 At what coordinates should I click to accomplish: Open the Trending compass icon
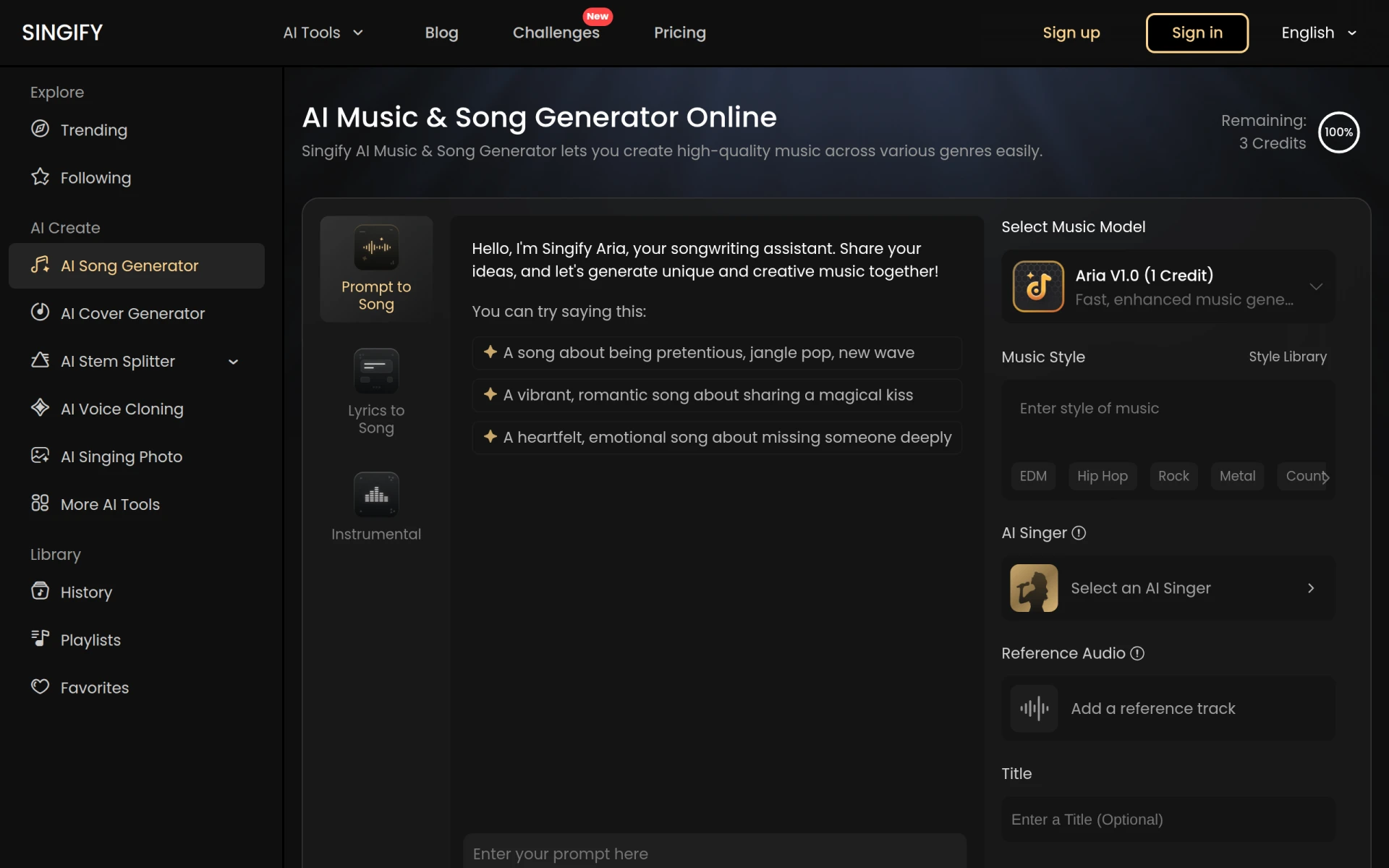tap(40, 129)
